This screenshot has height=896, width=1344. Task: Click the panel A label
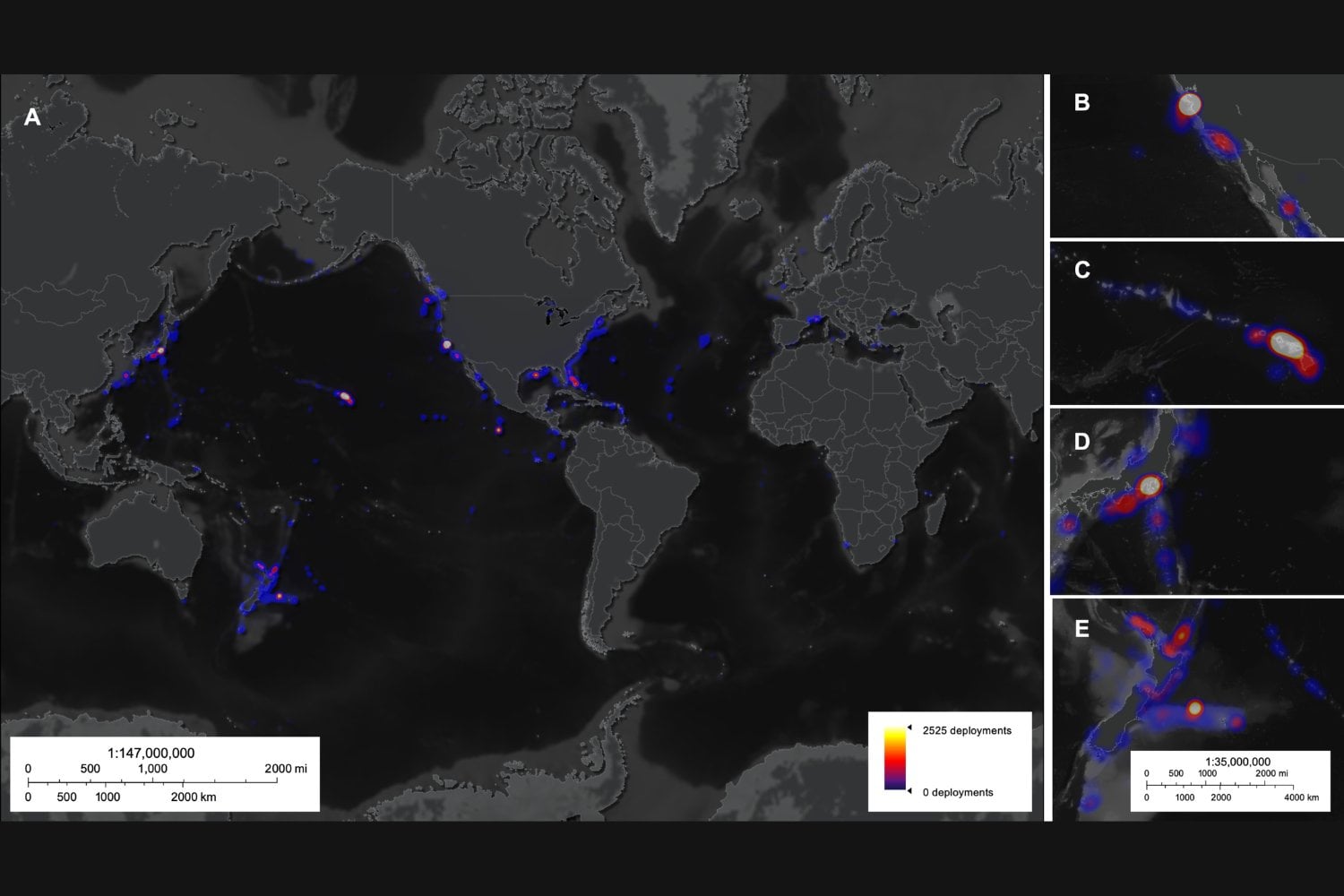32,117
